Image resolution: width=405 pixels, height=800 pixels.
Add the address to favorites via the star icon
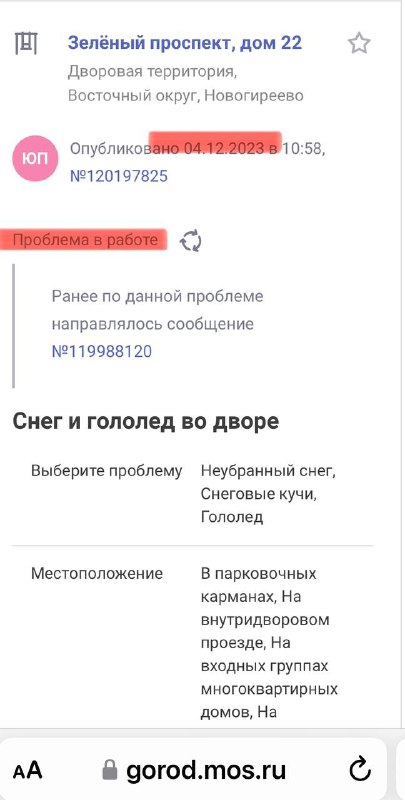pos(359,43)
